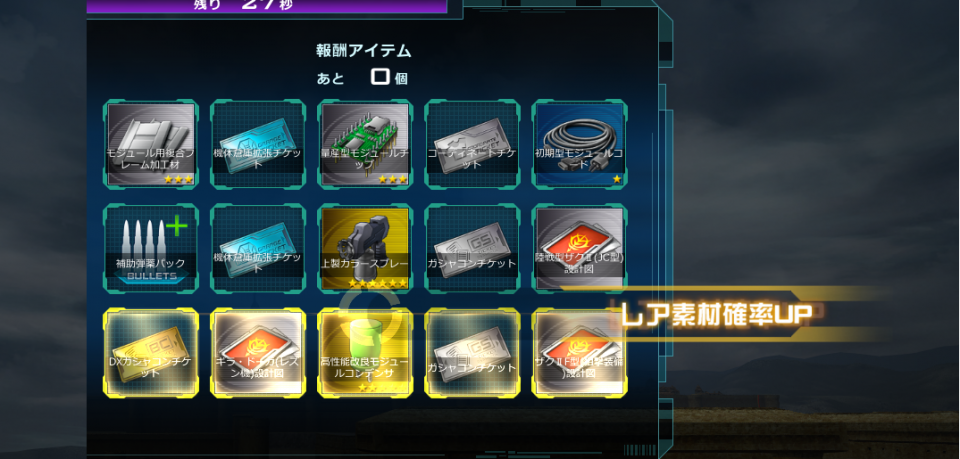Click the あと 0 個 remaining counter
The height and width of the screenshot is (459, 960).
click(x=362, y=78)
